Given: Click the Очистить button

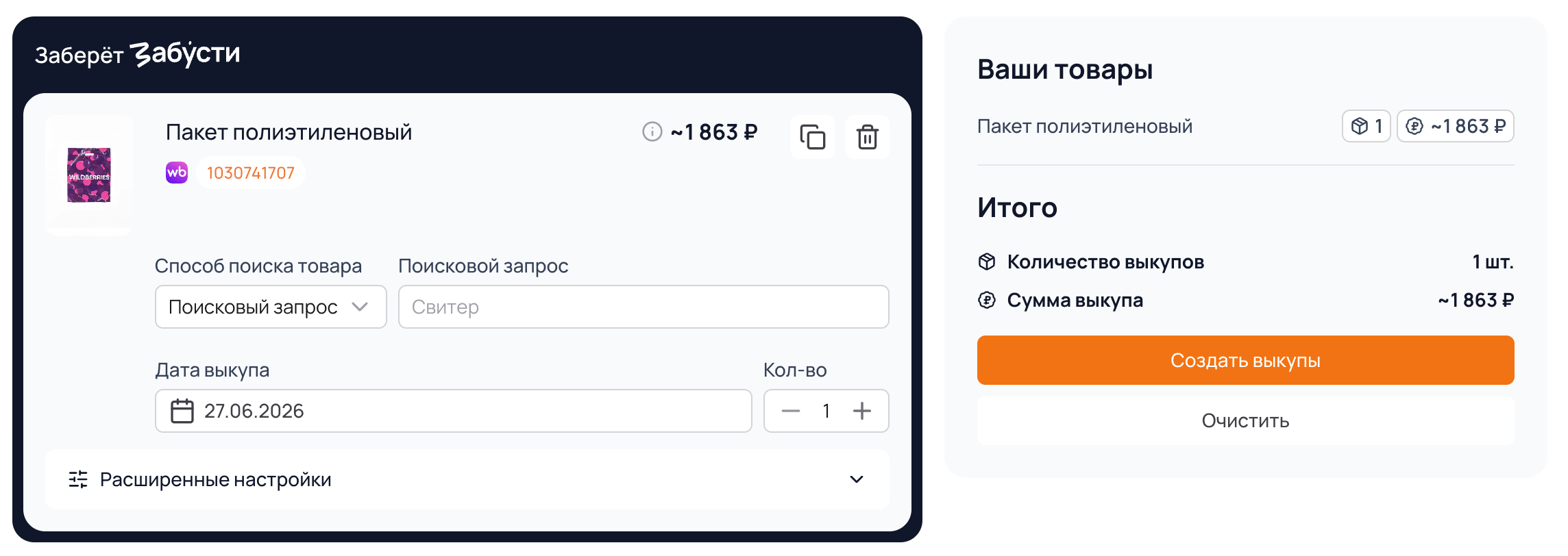Looking at the screenshot, I should (x=1245, y=420).
